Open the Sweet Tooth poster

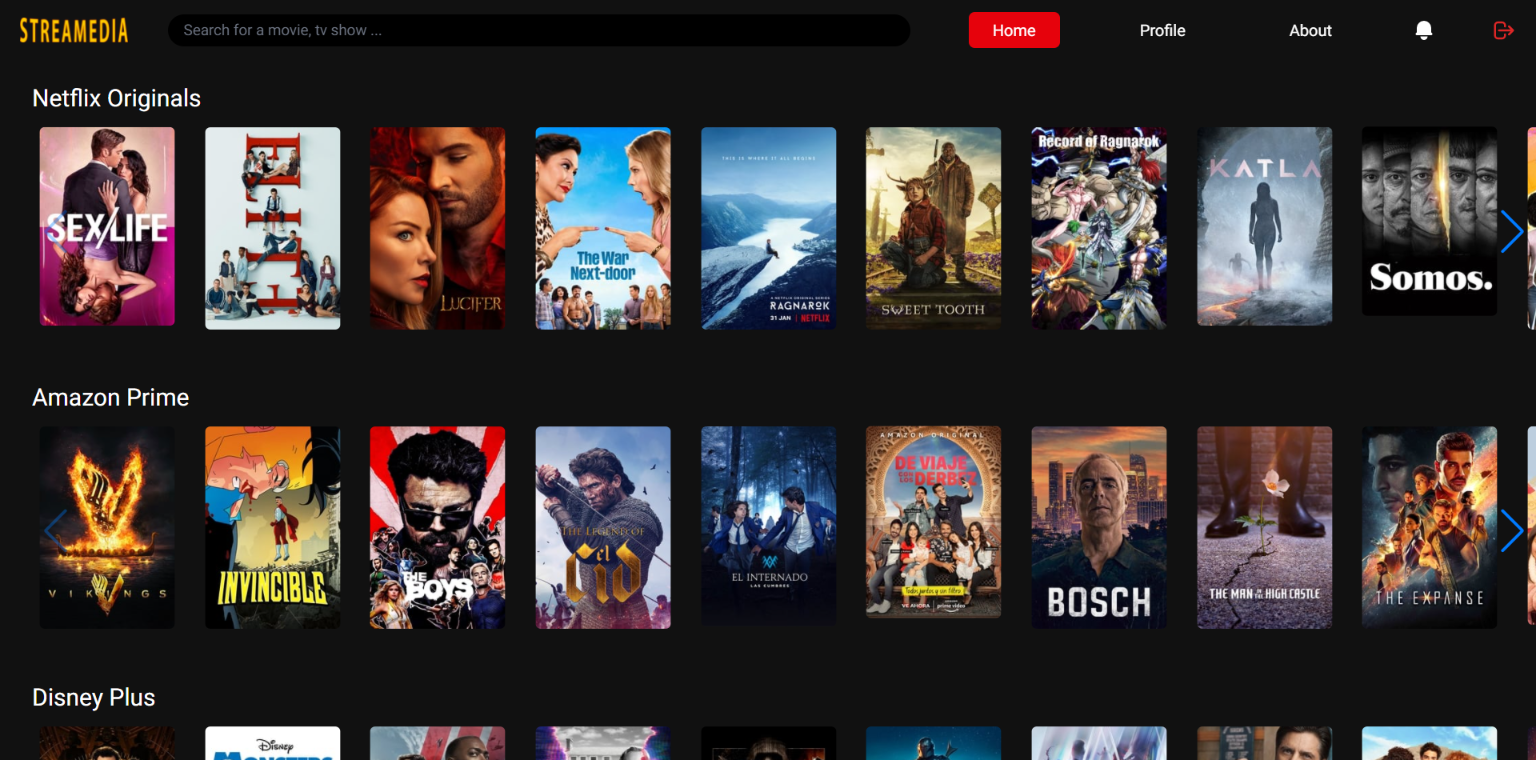[934, 227]
